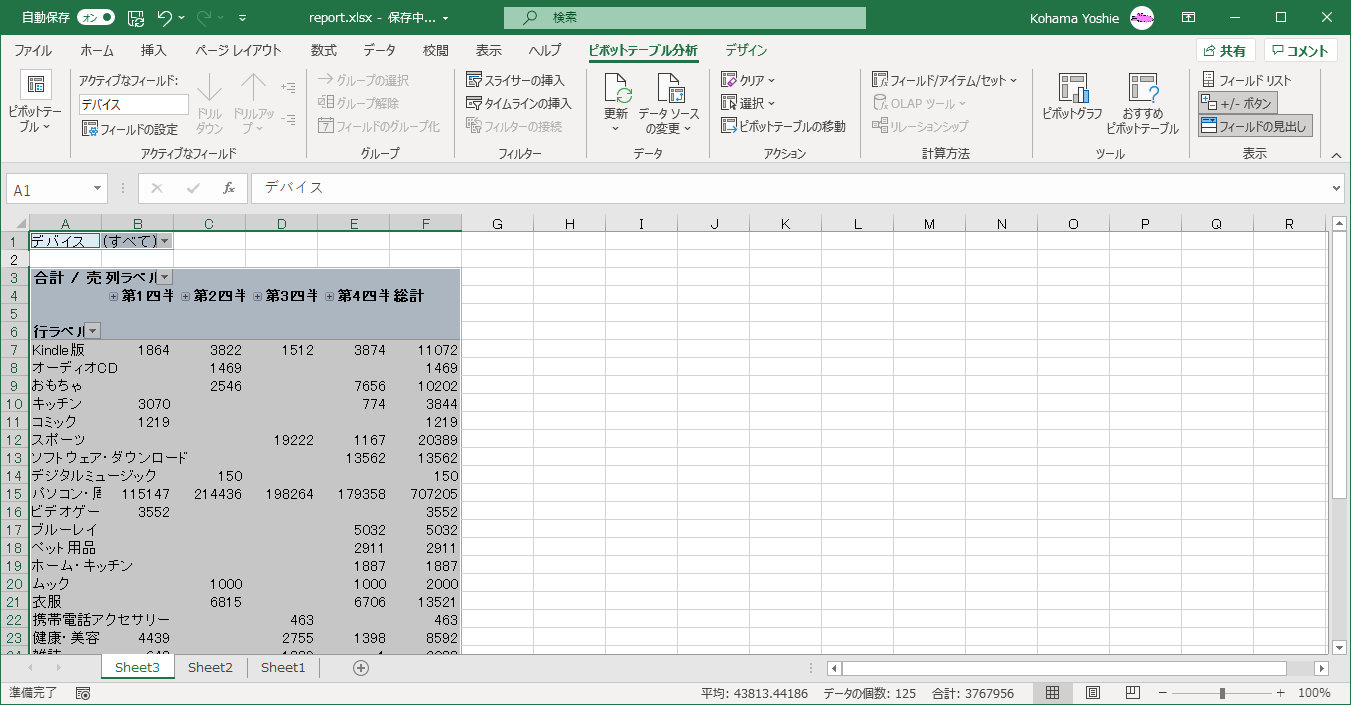Select all cells corner button
This screenshot has width=1351, height=705.
click(15, 224)
